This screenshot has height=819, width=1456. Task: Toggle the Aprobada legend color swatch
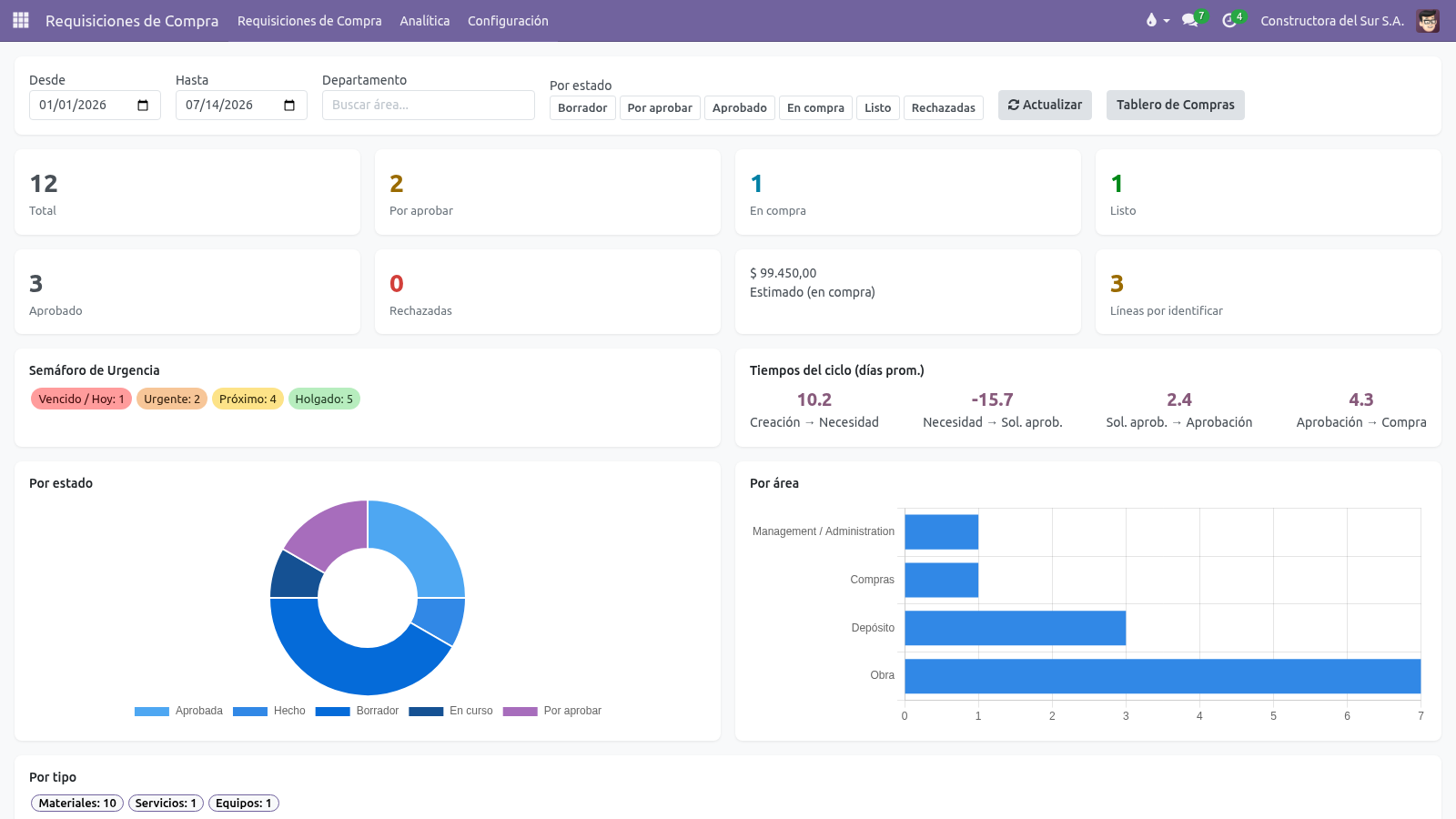[152, 712]
